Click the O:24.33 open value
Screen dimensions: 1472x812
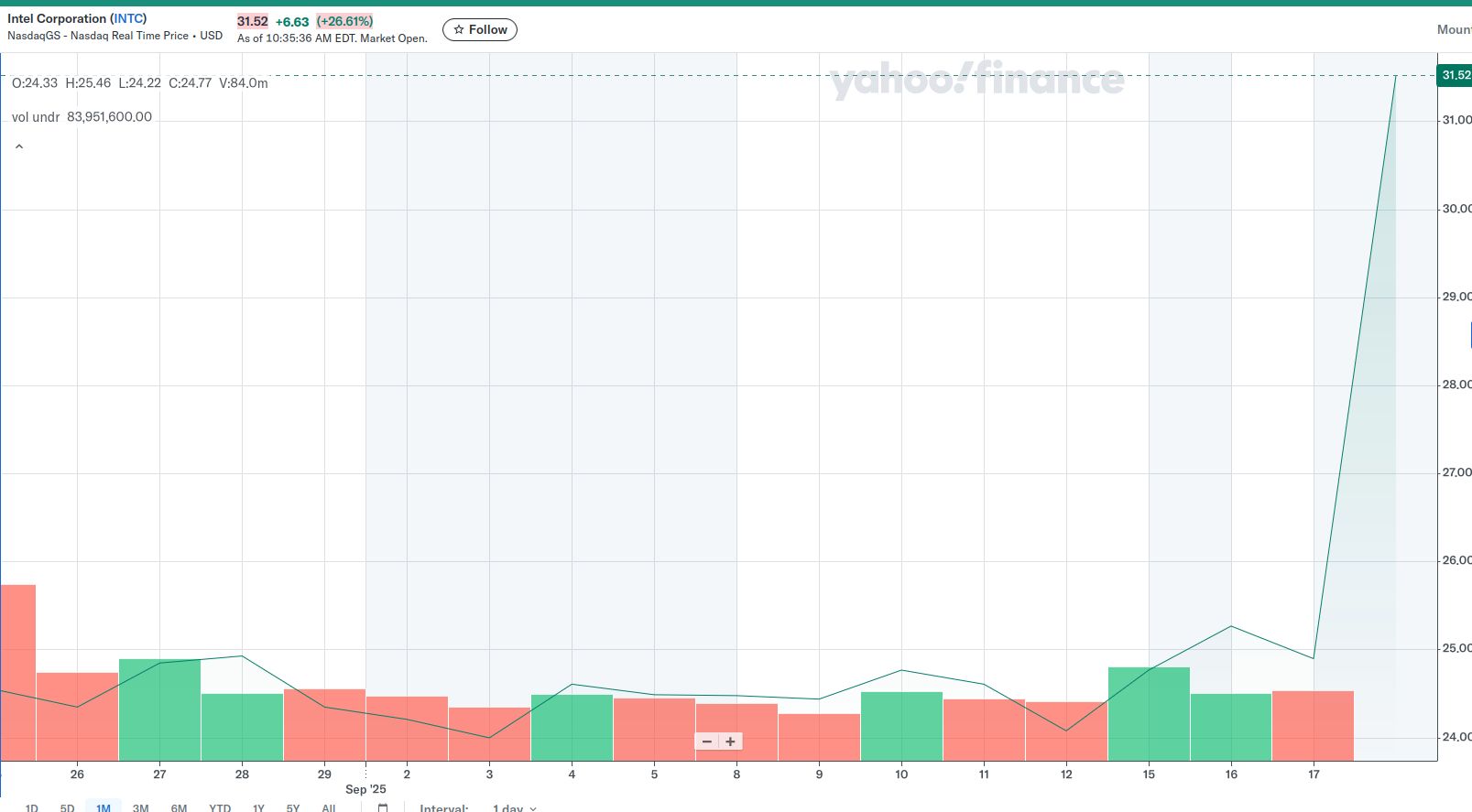pyautogui.click(x=35, y=82)
